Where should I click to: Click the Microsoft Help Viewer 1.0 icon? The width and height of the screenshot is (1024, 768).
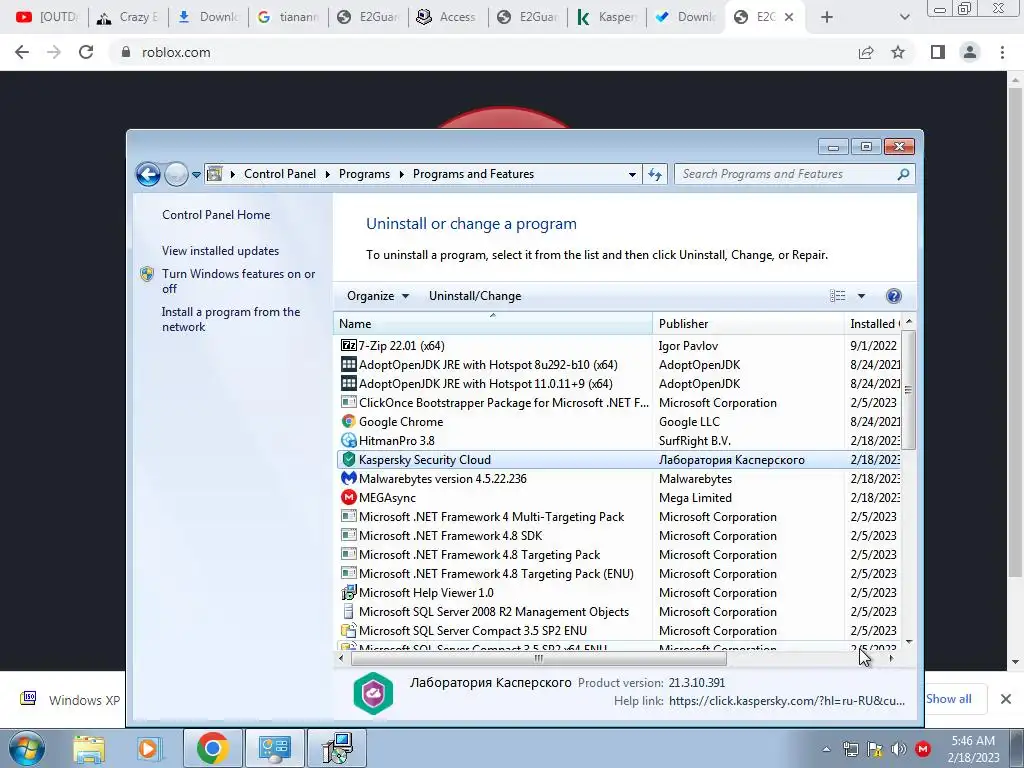(349, 593)
